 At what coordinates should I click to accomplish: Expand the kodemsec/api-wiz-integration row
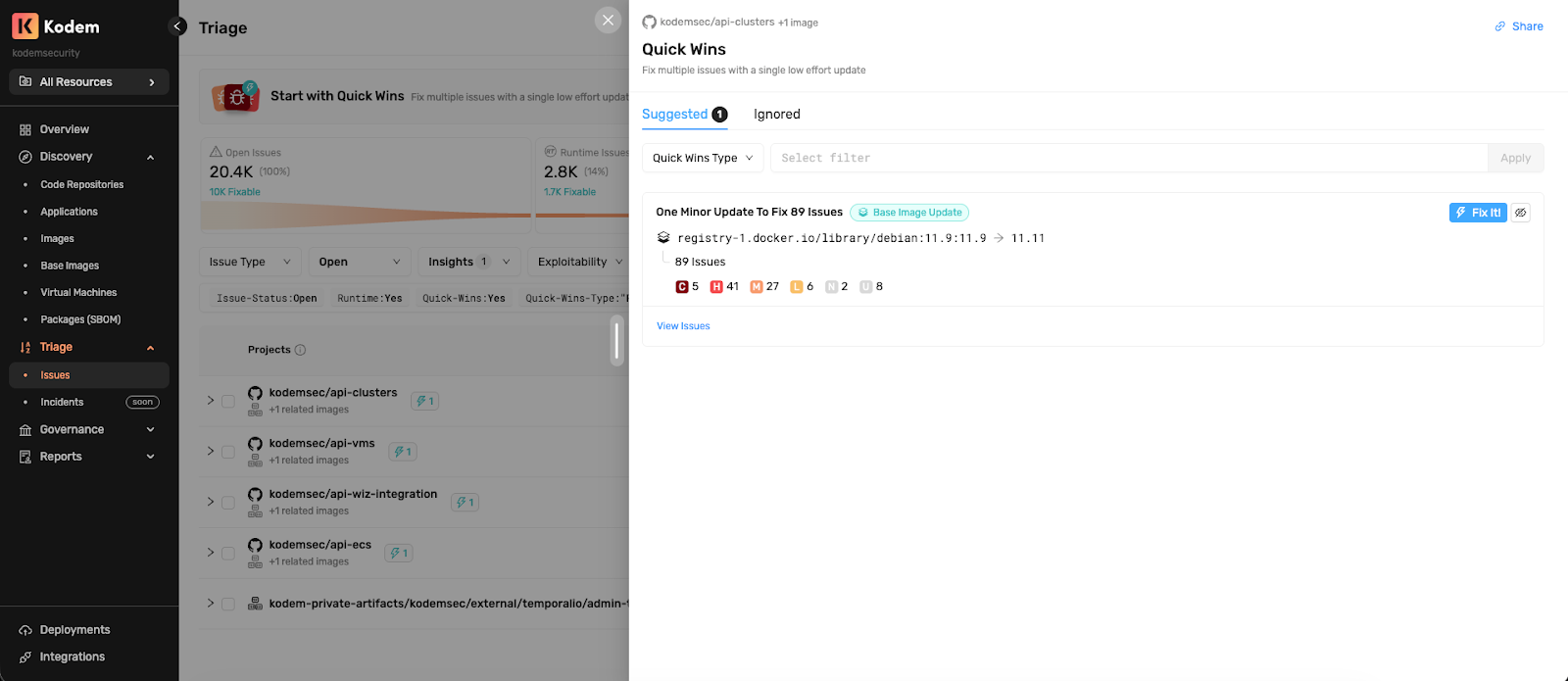click(210, 502)
